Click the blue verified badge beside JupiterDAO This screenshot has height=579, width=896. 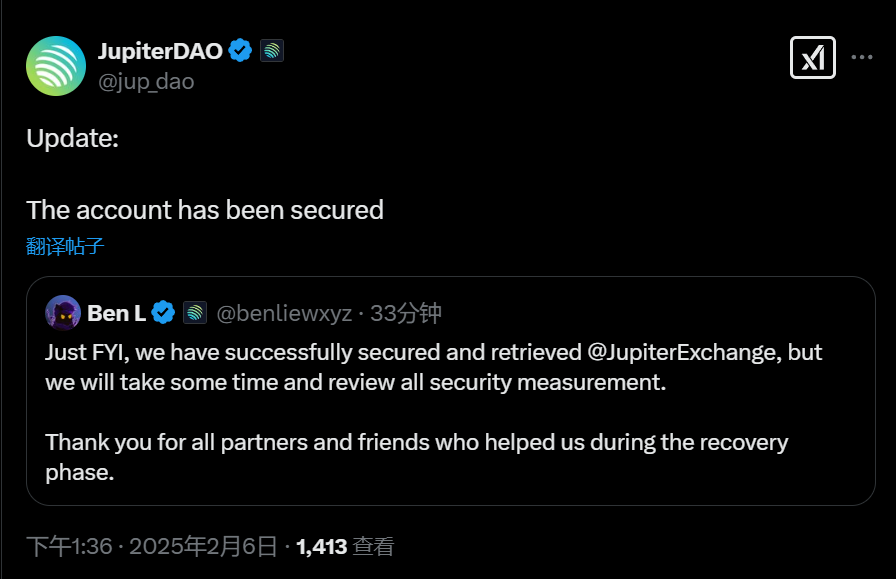coord(238,49)
